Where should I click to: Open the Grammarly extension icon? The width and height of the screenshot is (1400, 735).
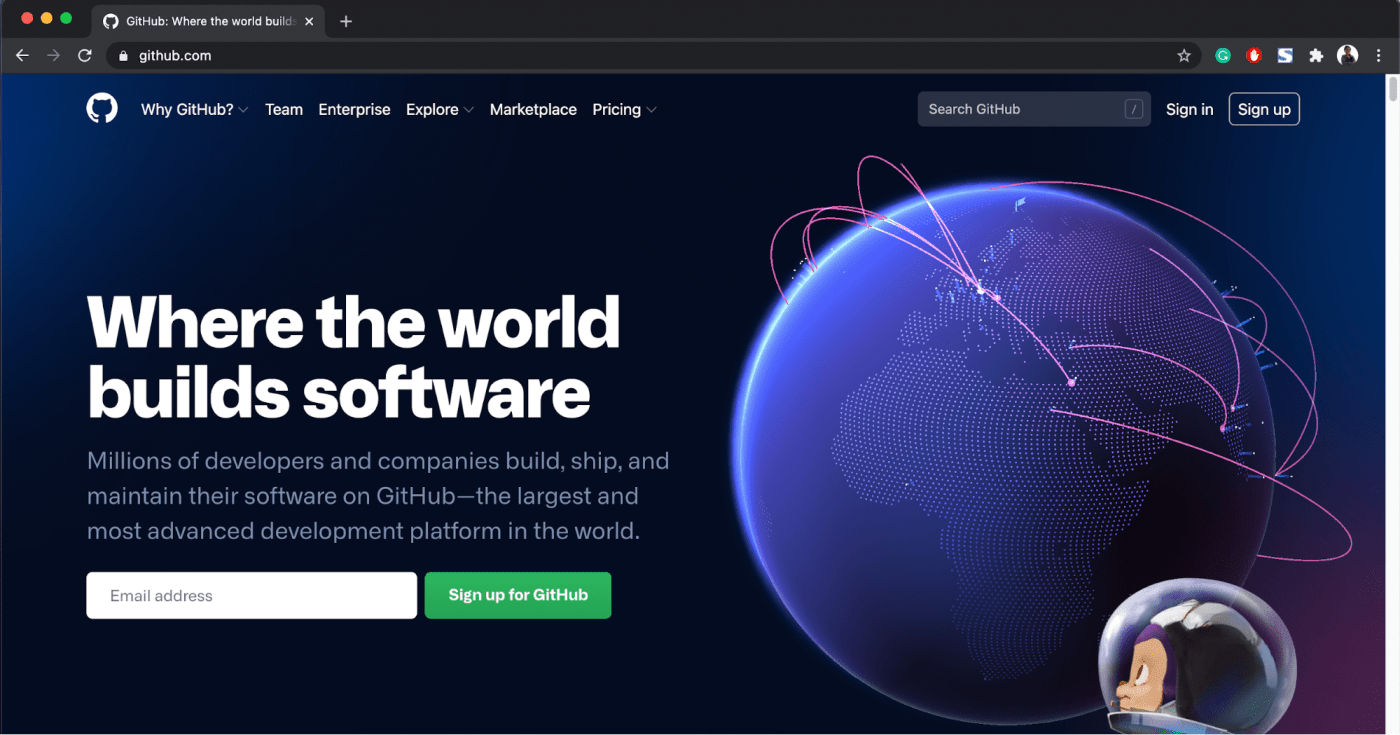(1223, 56)
